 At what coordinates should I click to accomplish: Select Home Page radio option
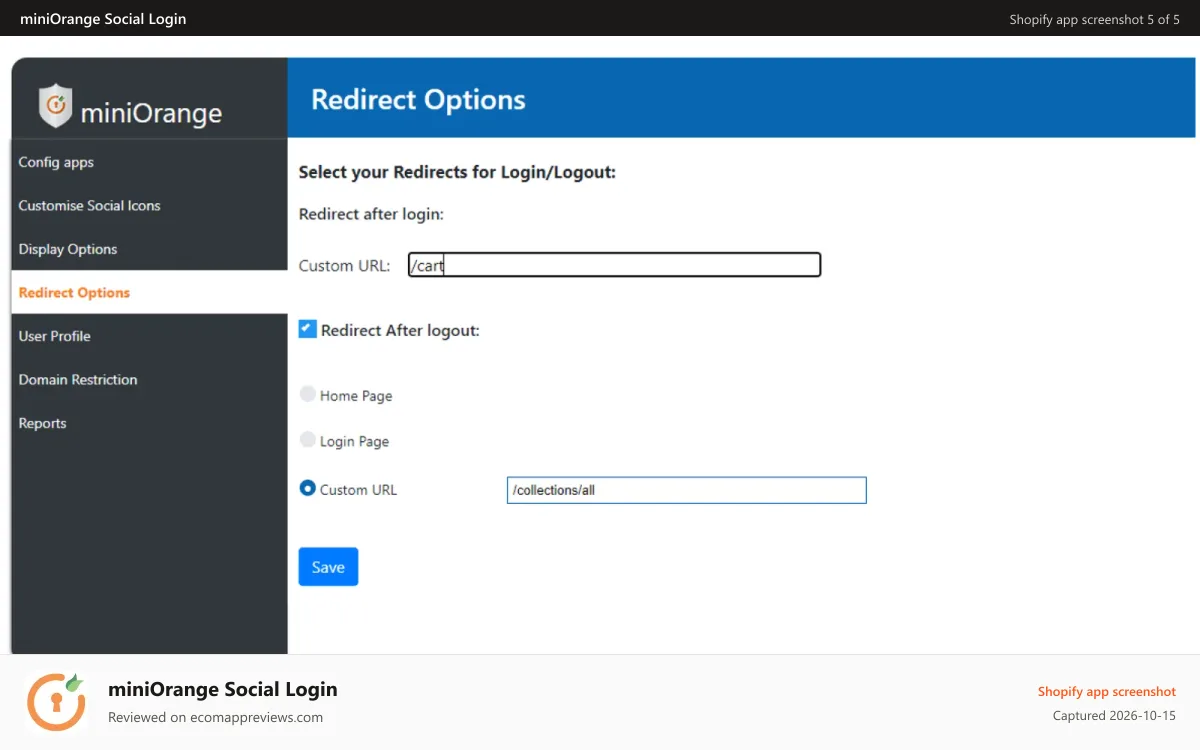(308, 394)
